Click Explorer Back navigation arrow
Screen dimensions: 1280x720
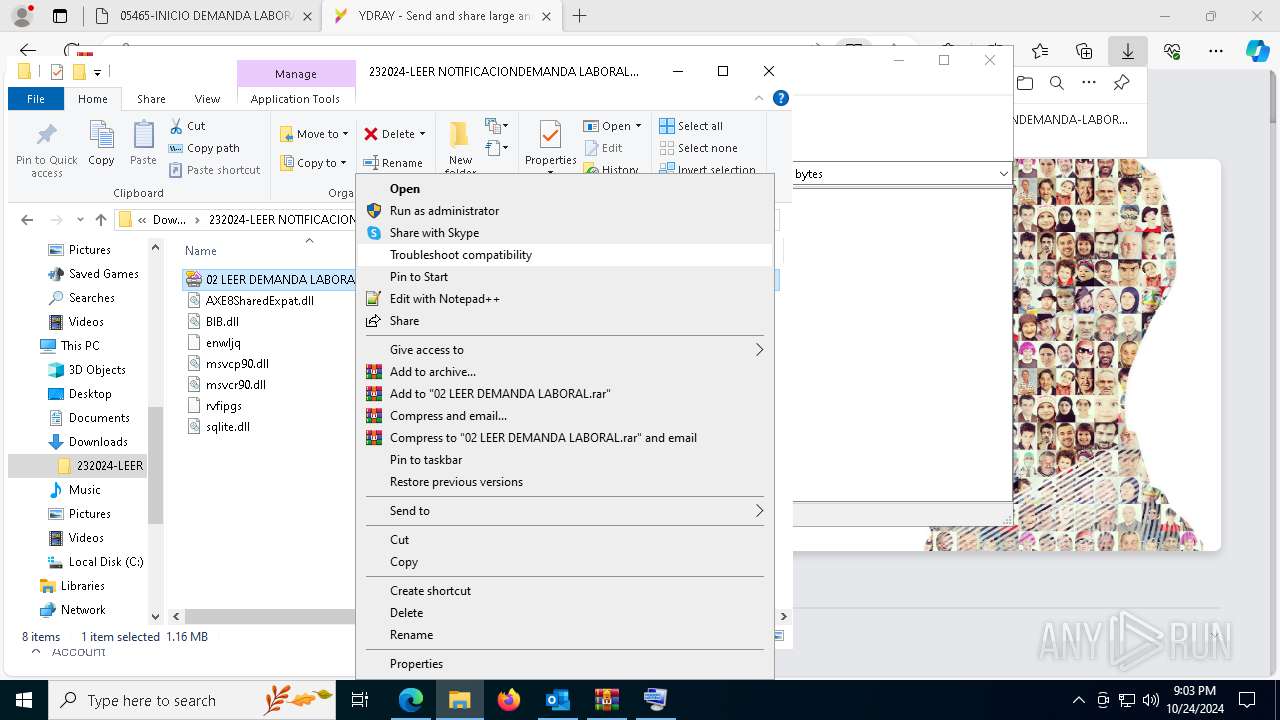pyautogui.click(x=27, y=220)
